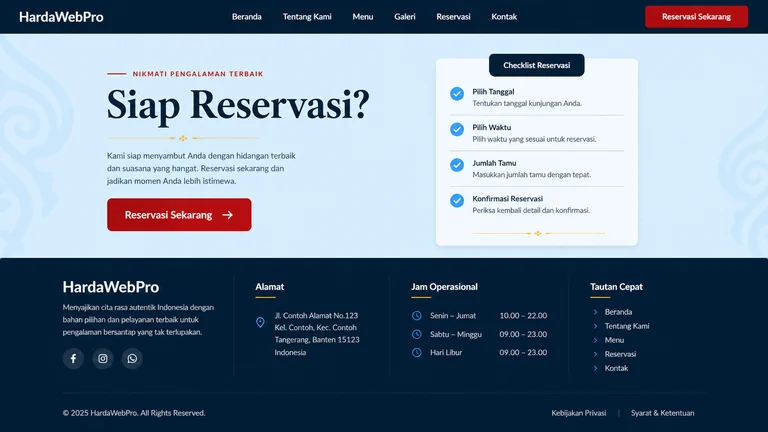Click 'Periksa kembali detail dan konfirmasi.' description
Screen dimensions: 768x432
(531, 211)
